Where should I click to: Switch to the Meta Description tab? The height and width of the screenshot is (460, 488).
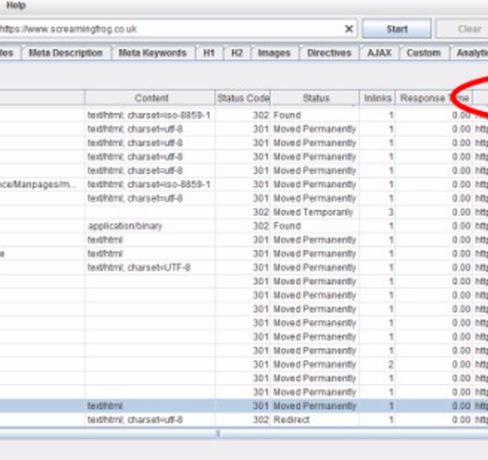click(66, 53)
